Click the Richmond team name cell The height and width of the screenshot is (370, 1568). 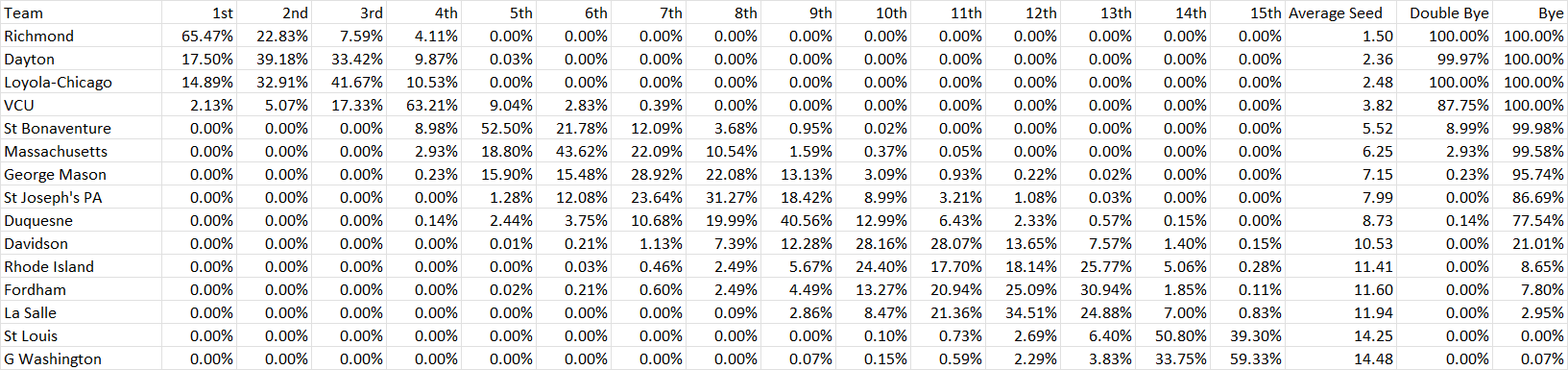[81, 36]
